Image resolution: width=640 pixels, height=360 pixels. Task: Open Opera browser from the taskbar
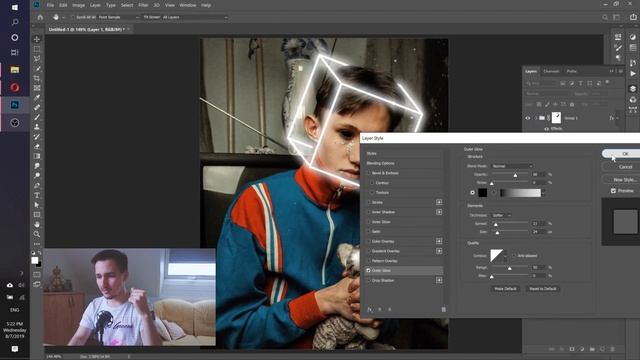coord(15,87)
